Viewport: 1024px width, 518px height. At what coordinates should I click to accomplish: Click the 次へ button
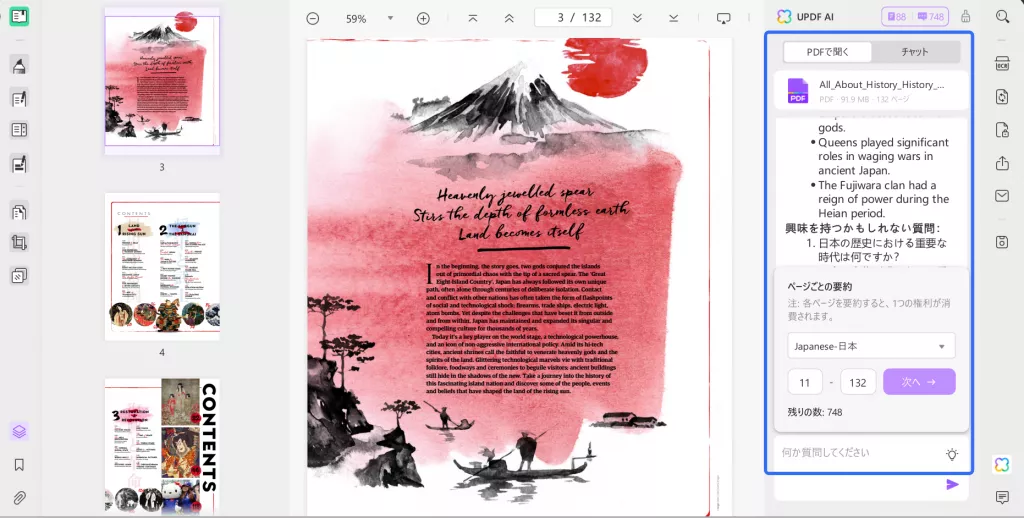(x=919, y=381)
